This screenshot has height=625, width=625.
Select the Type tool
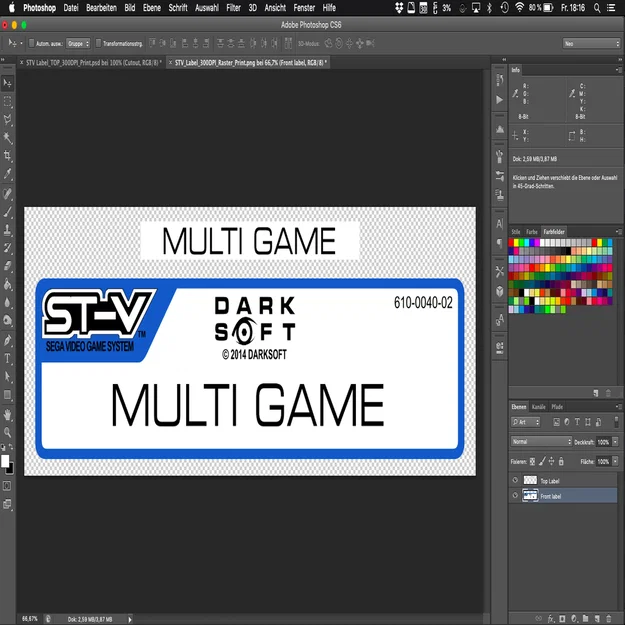click(x=8, y=358)
